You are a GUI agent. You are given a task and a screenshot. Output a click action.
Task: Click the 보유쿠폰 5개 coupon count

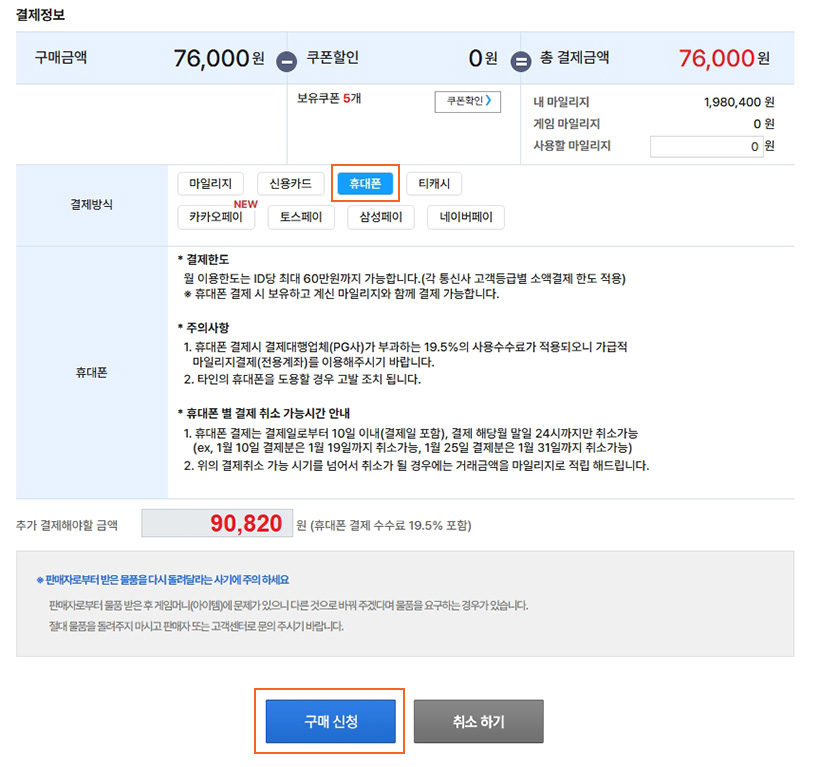[x=329, y=100]
